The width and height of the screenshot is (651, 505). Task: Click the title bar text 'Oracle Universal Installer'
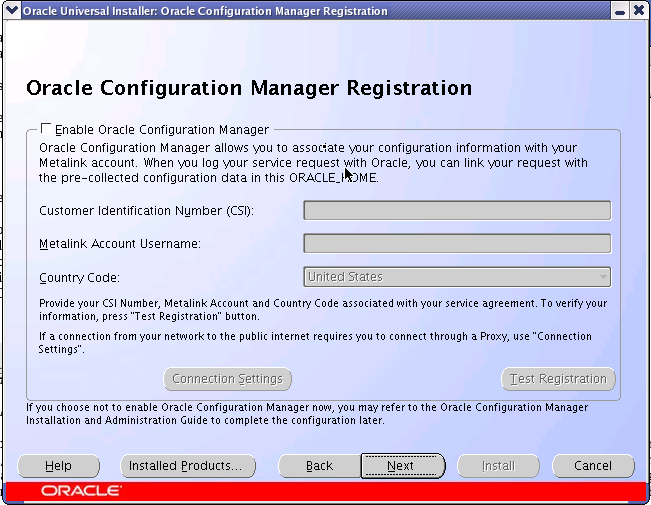[90, 11]
